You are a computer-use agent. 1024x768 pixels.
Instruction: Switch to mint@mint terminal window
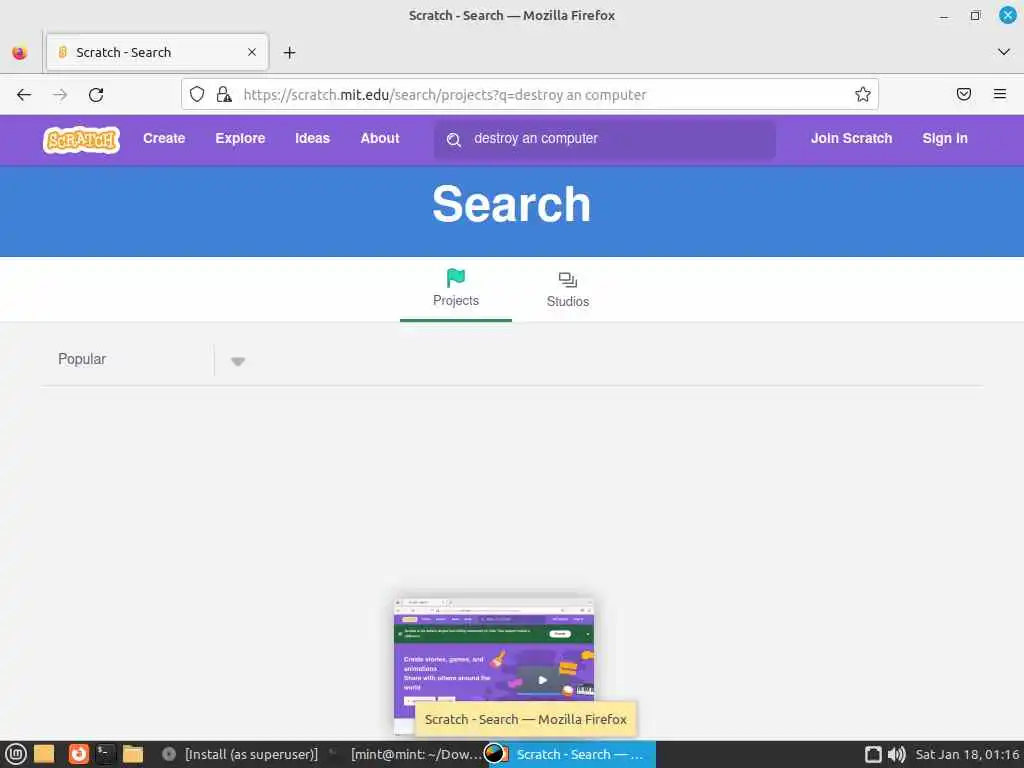(406, 754)
